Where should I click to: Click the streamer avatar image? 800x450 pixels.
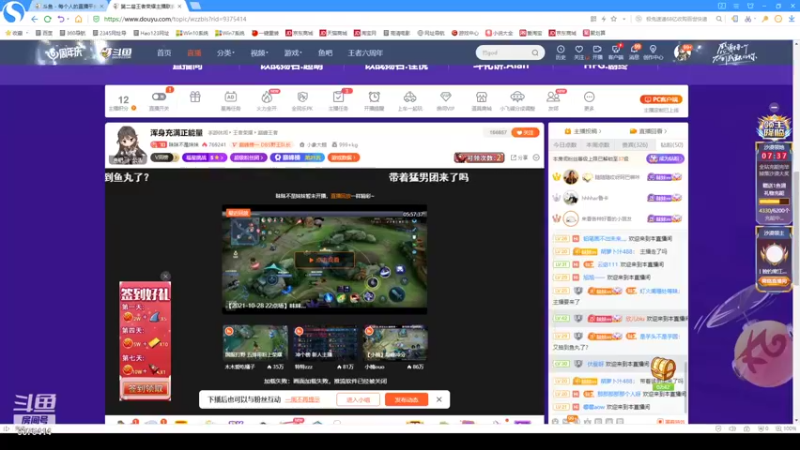pyautogui.click(x=128, y=145)
